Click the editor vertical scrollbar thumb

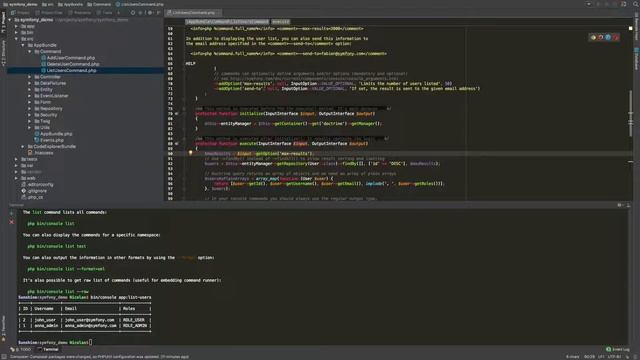tap(631, 113)
